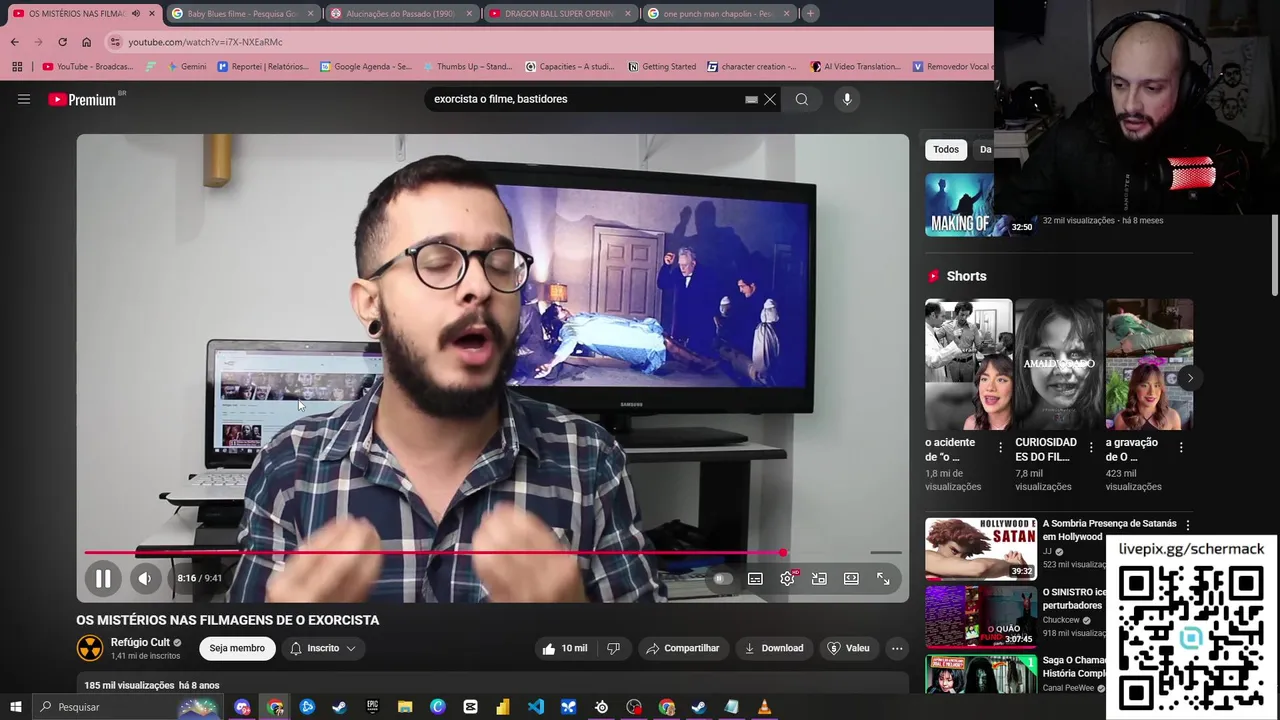Image resolution: width=1280 pixels, height=720 pixels.
Task: Click the 8:16 / 9:41 time display
Action: (200, 578)
